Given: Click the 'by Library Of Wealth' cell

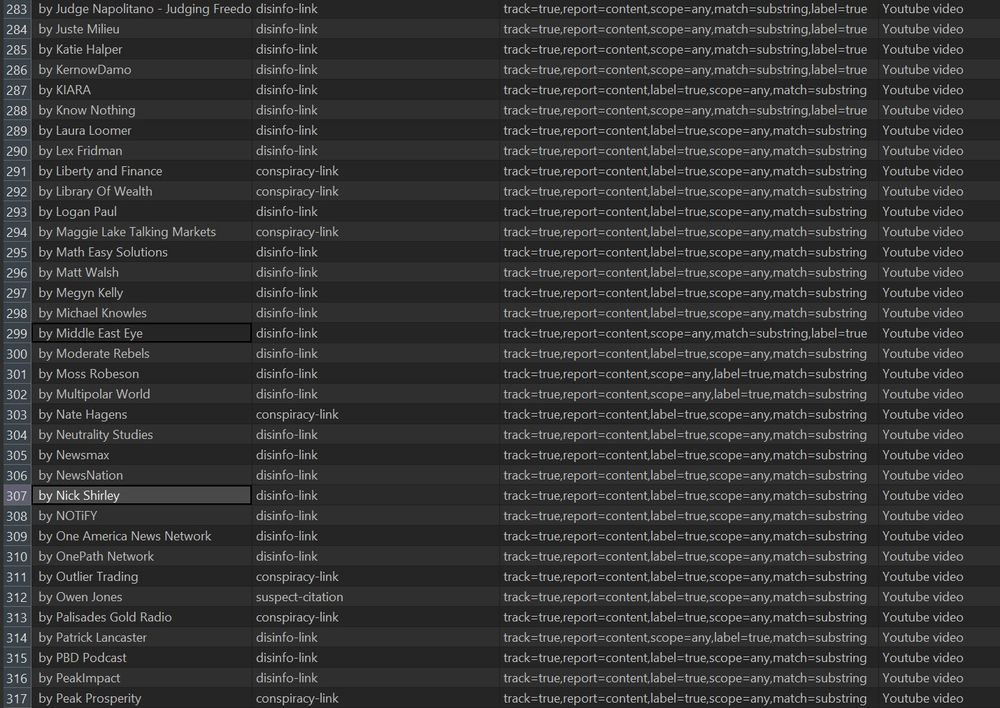Looking at the screenshot, I should [x=142, y=191].
